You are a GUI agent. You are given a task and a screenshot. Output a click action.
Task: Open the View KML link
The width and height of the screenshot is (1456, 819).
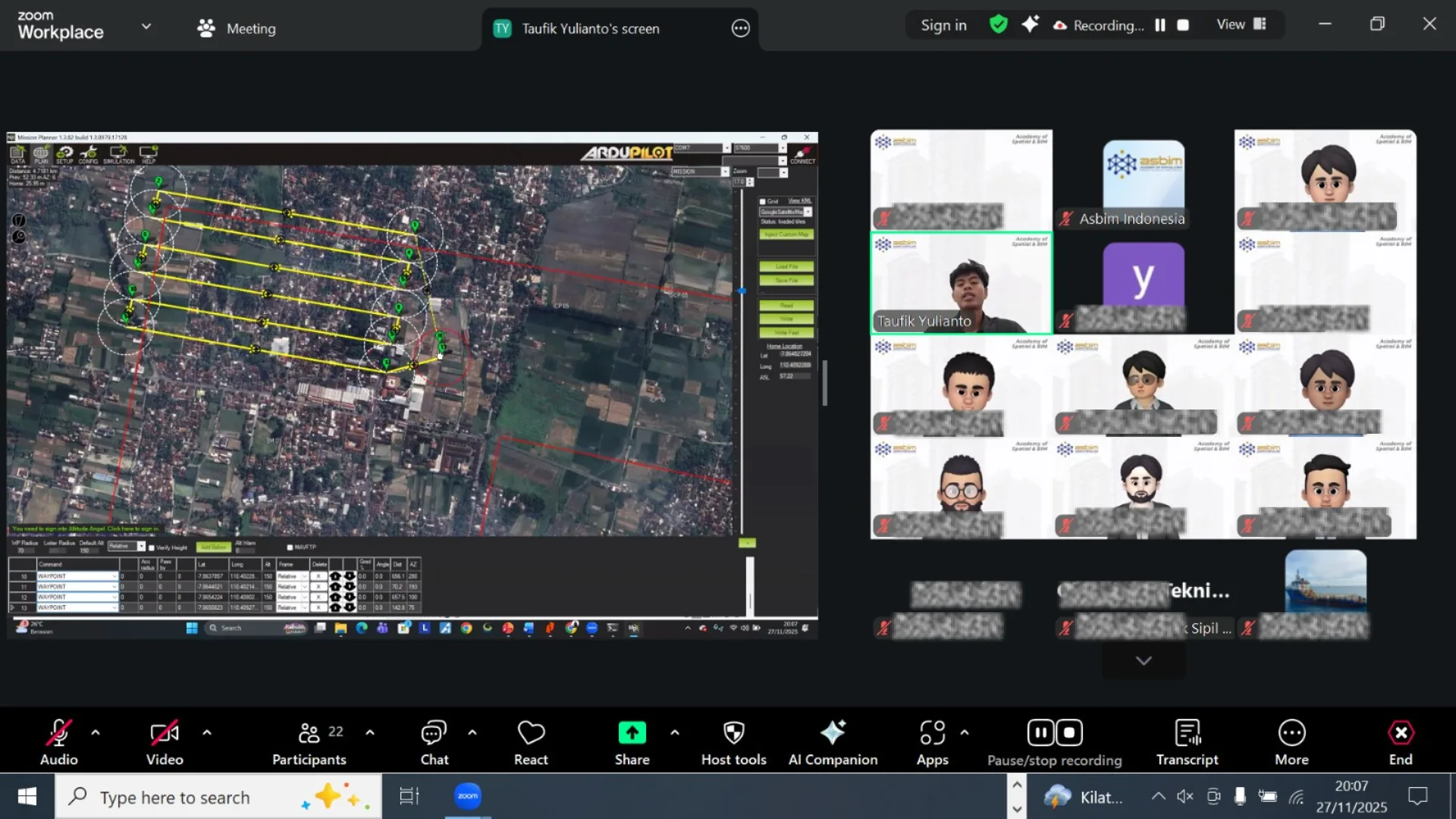click(x=802, y=200)
